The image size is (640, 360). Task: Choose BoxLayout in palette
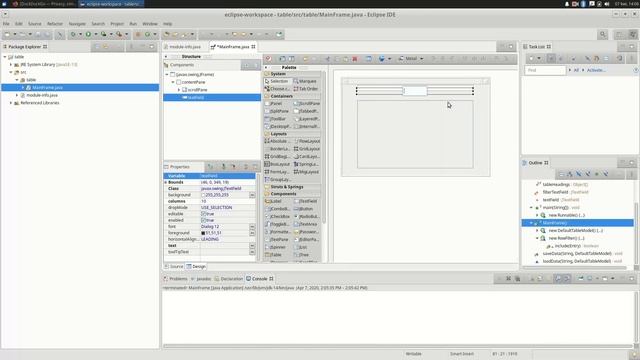point(278,164)
